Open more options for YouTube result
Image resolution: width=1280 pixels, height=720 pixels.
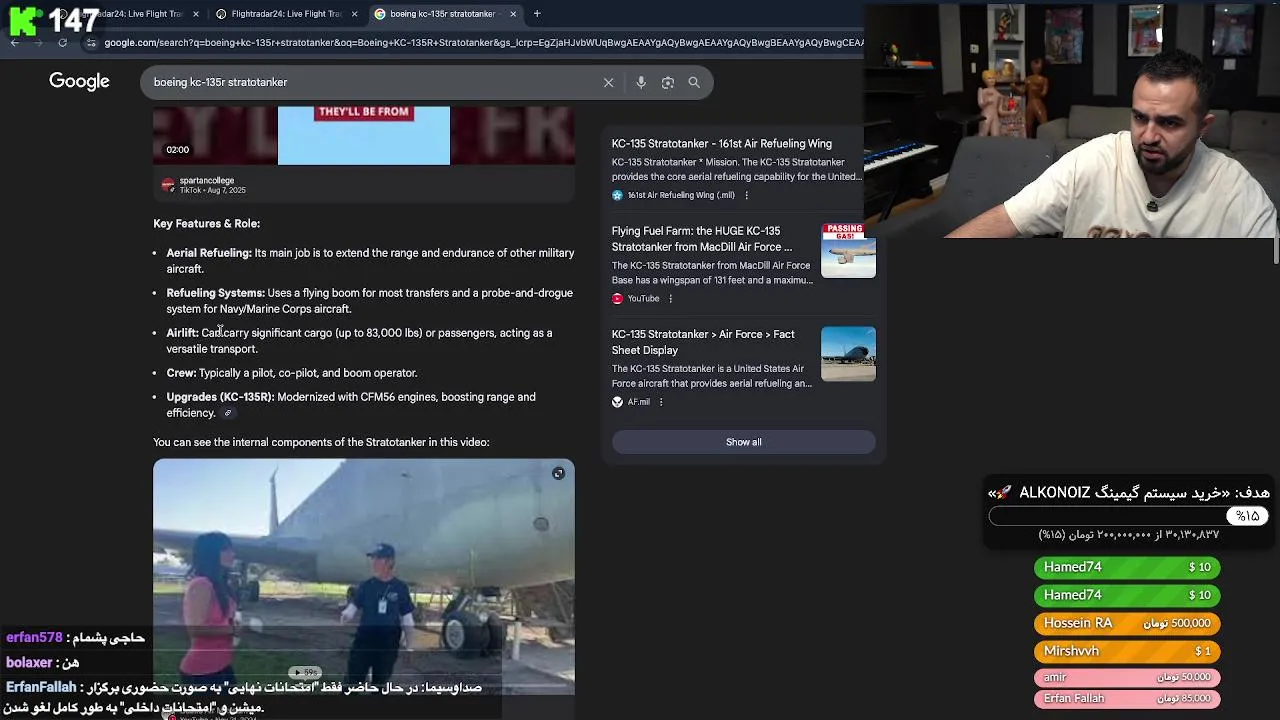pos(670,298)
